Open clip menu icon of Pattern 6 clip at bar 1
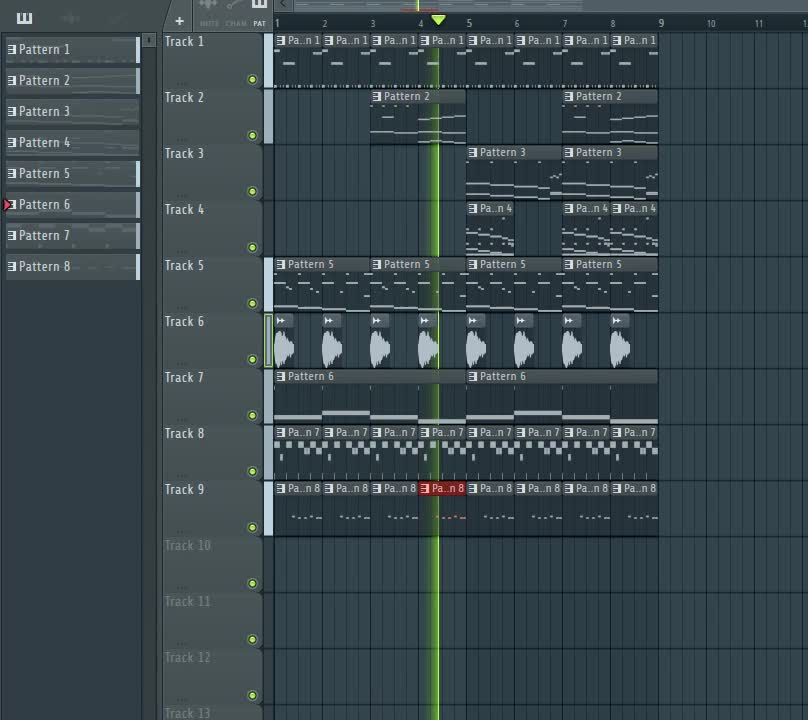This screenshot has height=720, width=808. [x=281, y=377]
